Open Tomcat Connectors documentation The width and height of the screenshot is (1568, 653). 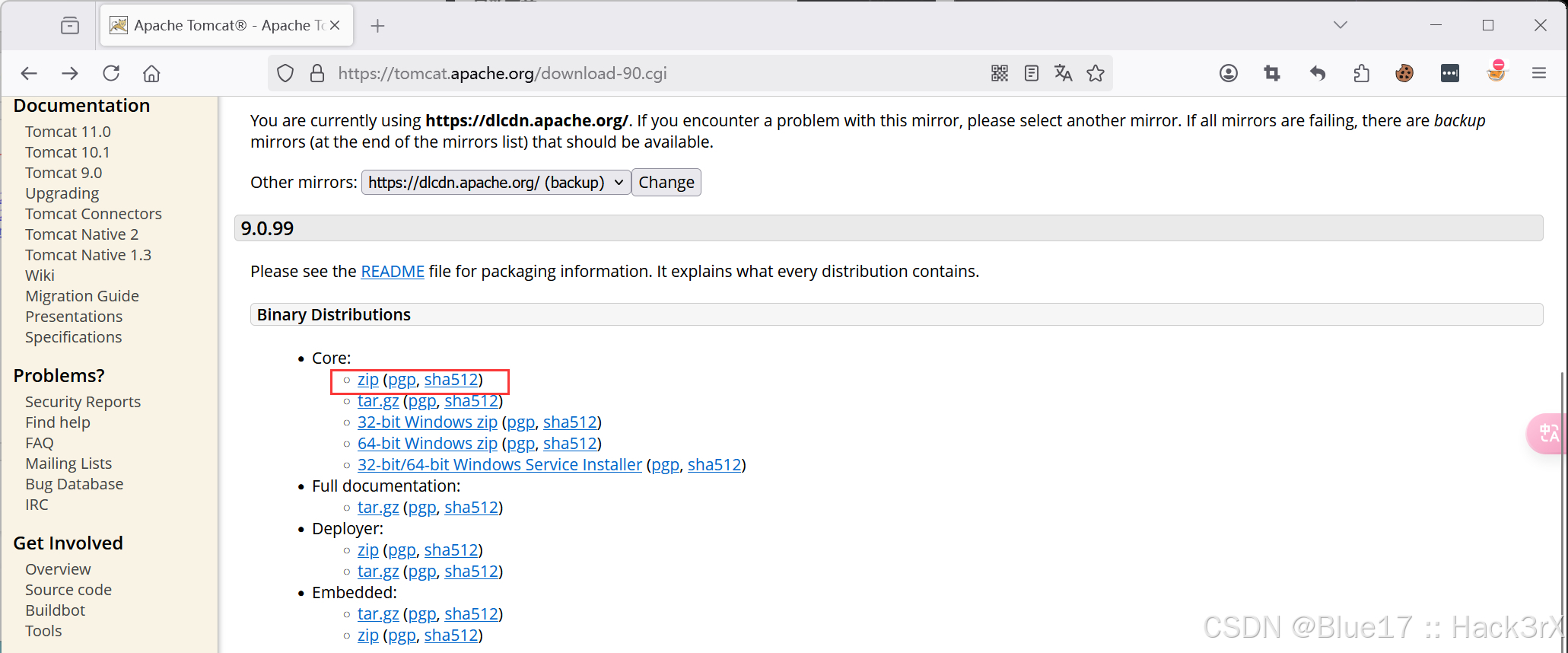pos(94,214)
